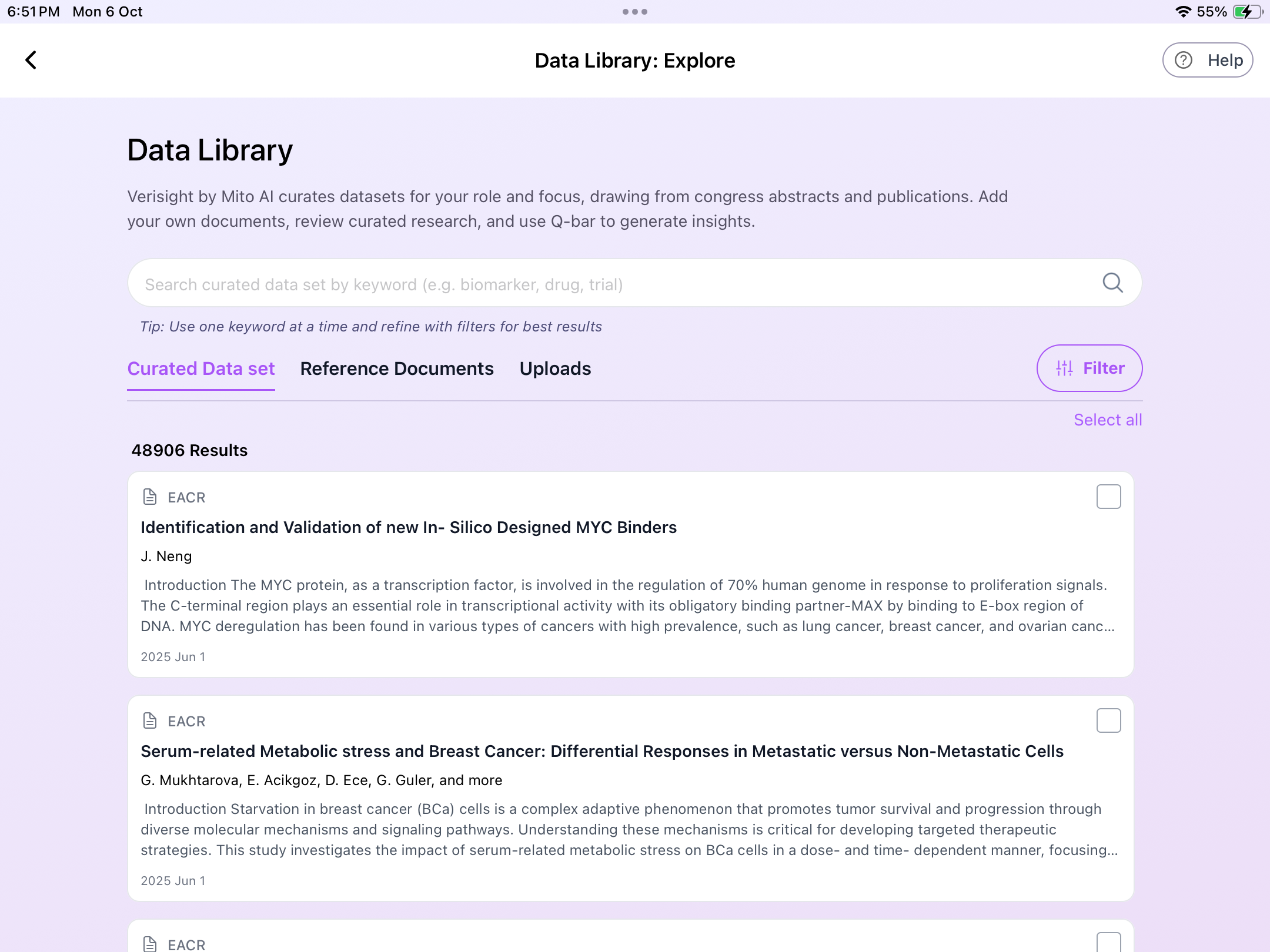Open the Help question mark icon
The image size is (1270, 952).
click(1184, 59)
